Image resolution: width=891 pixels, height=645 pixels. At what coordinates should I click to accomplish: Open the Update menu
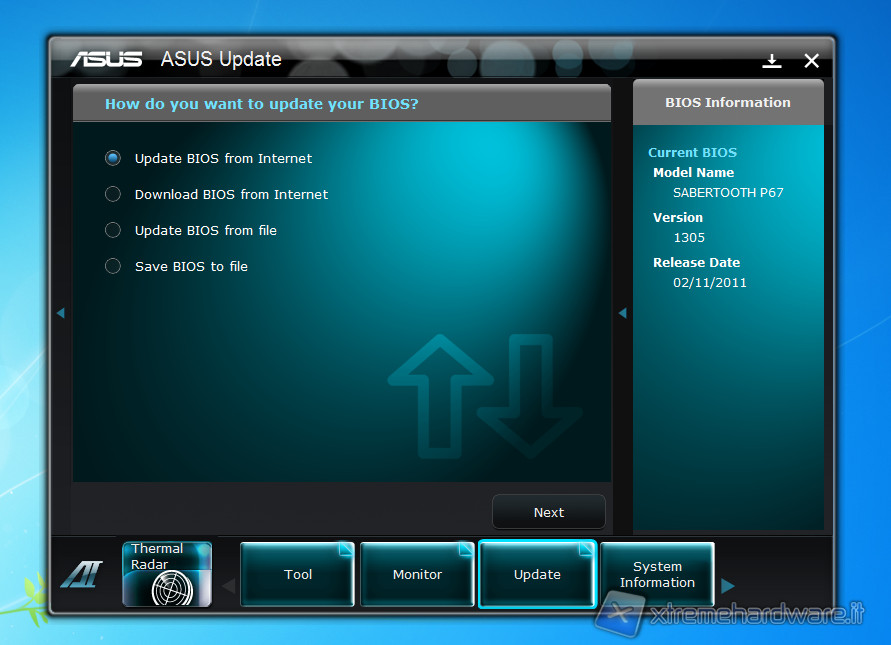pos(537,574)
